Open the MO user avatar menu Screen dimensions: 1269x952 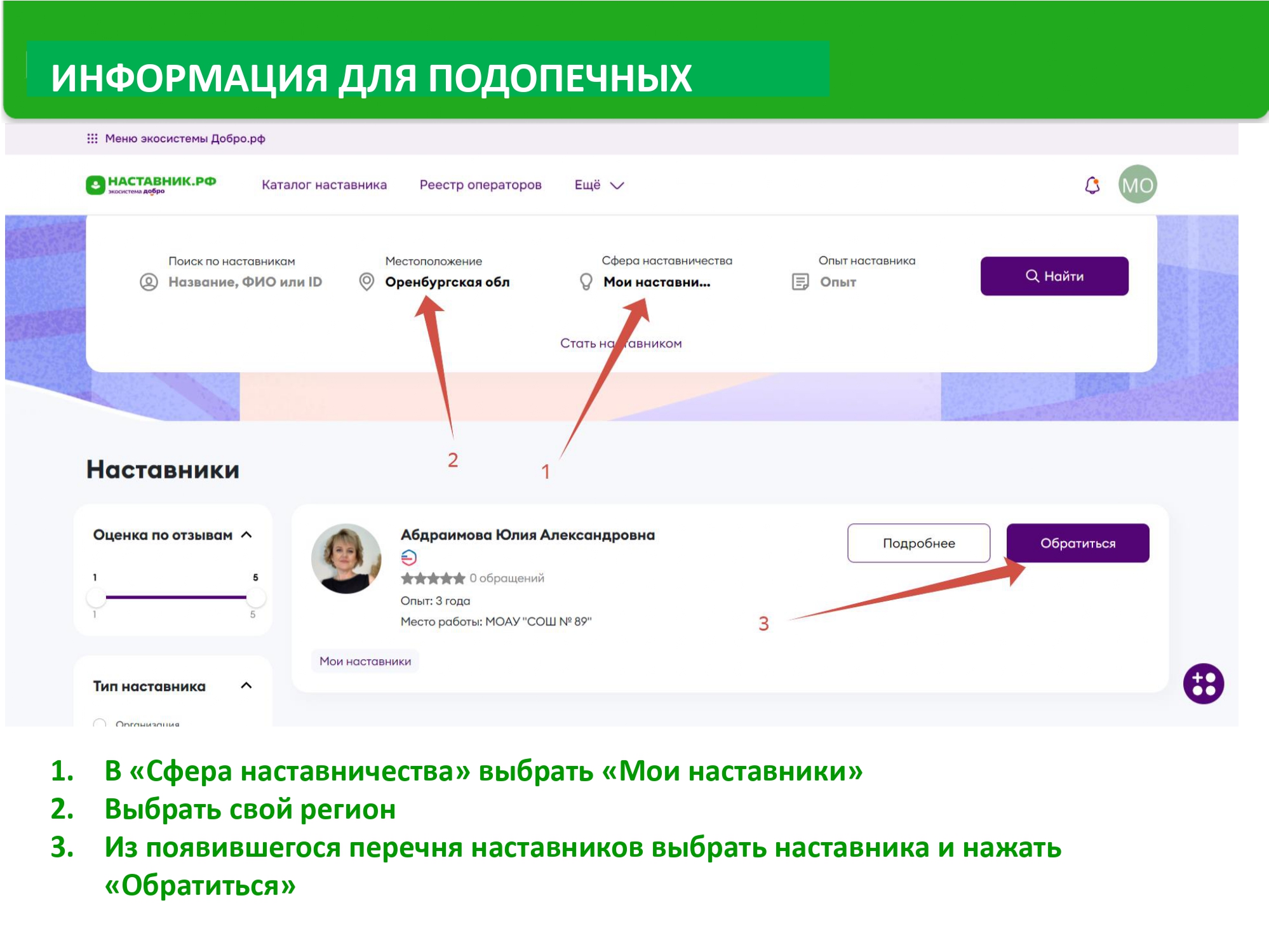click(x=1137, y=185)
